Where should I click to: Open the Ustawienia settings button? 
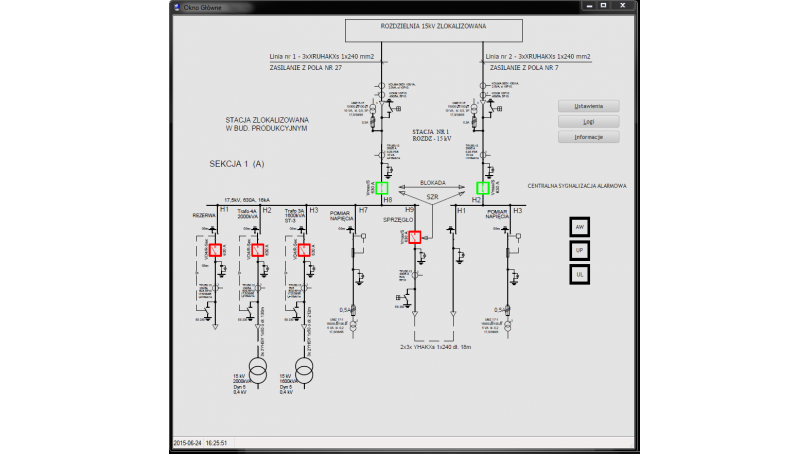pyautogui.click(x=588, y=106)
